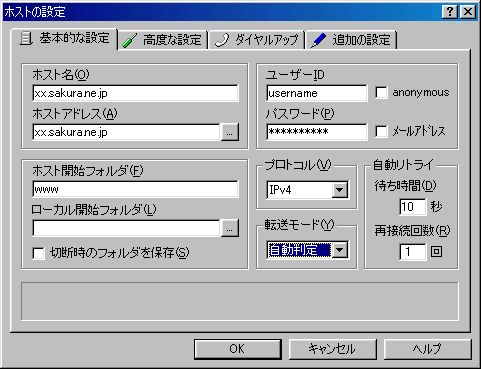Enable the anonymous checkbox

[x=381, y=93]
